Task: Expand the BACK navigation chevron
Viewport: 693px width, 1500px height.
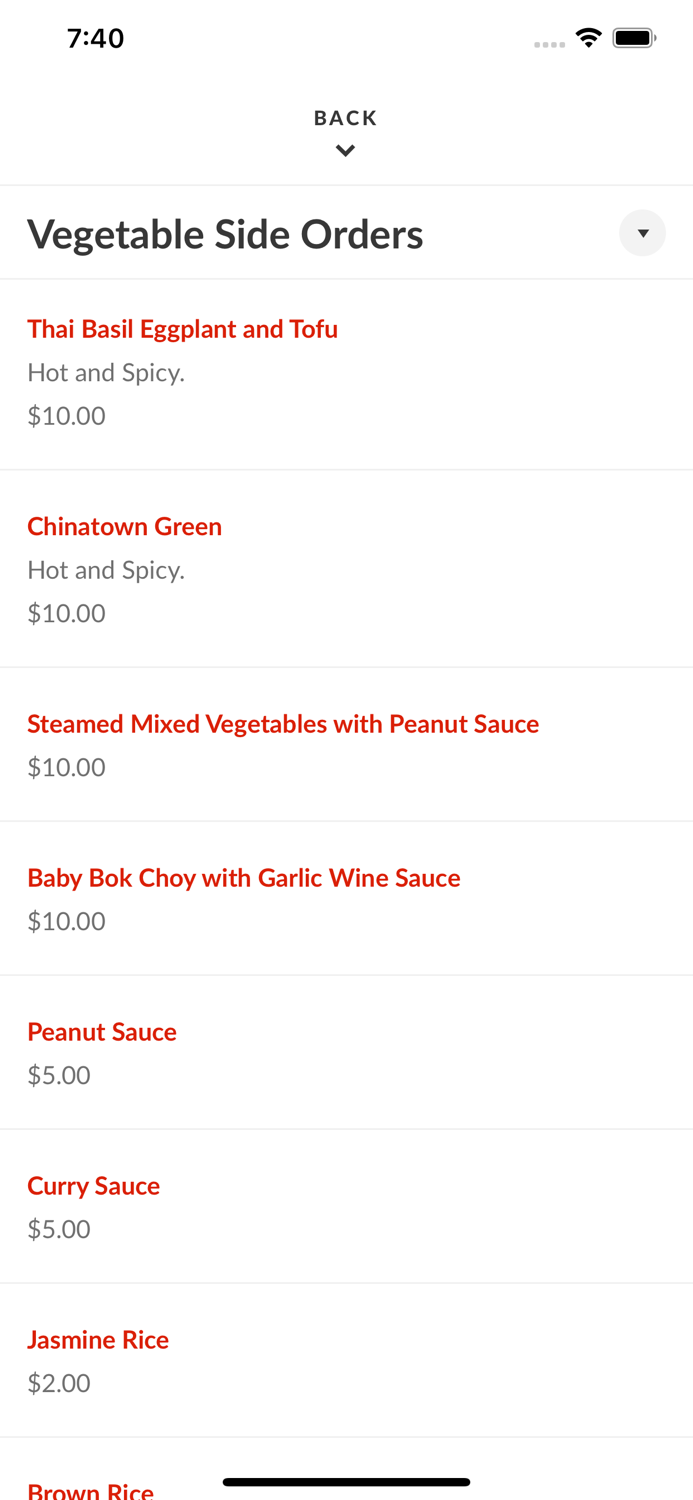Action: [345, 150]
